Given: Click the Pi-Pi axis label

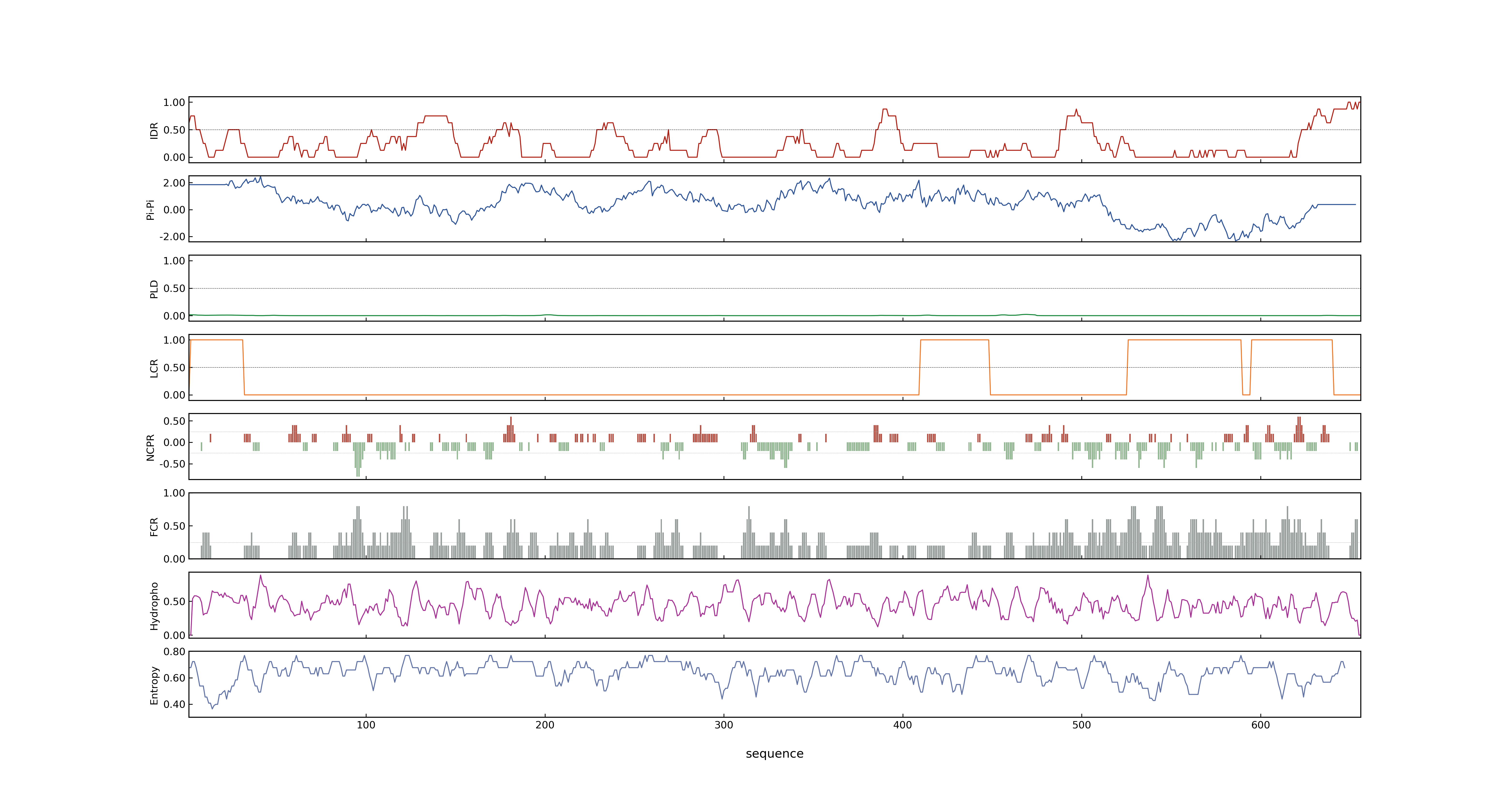Looking at the screenshot, I should pyautogui.click(x=150, y=209).
